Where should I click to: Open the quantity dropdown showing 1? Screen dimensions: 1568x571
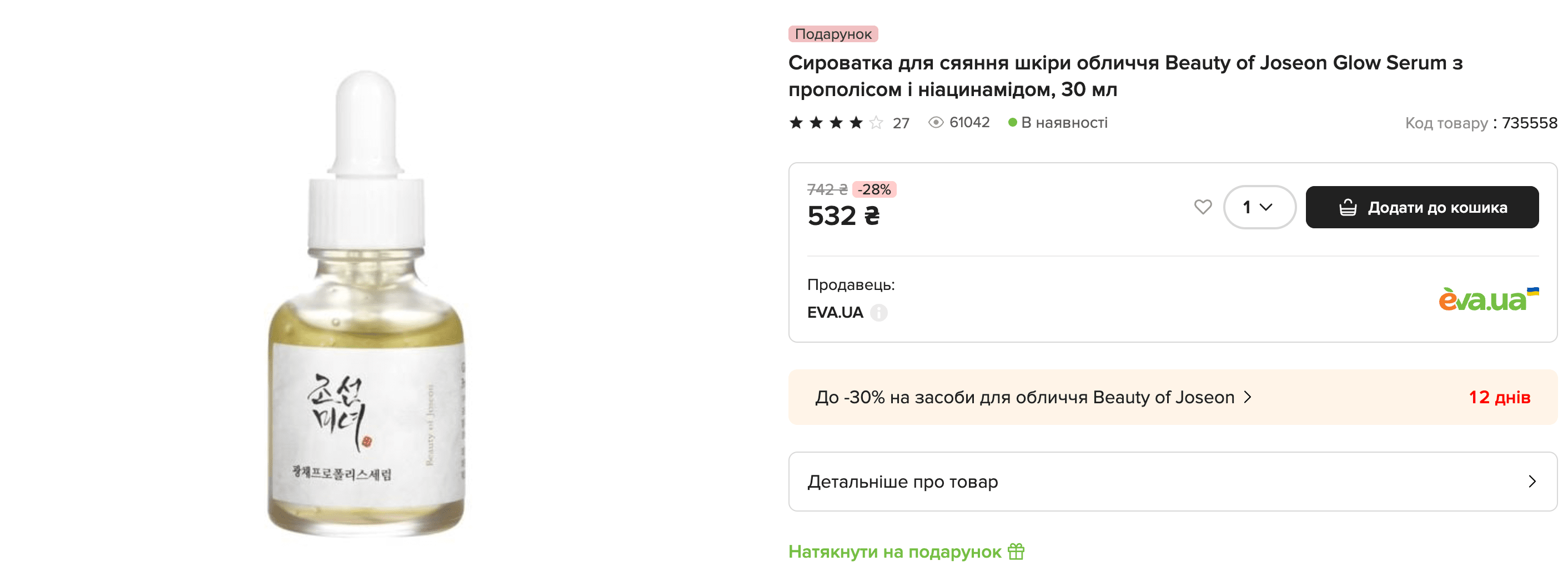tap(1259, 207)
